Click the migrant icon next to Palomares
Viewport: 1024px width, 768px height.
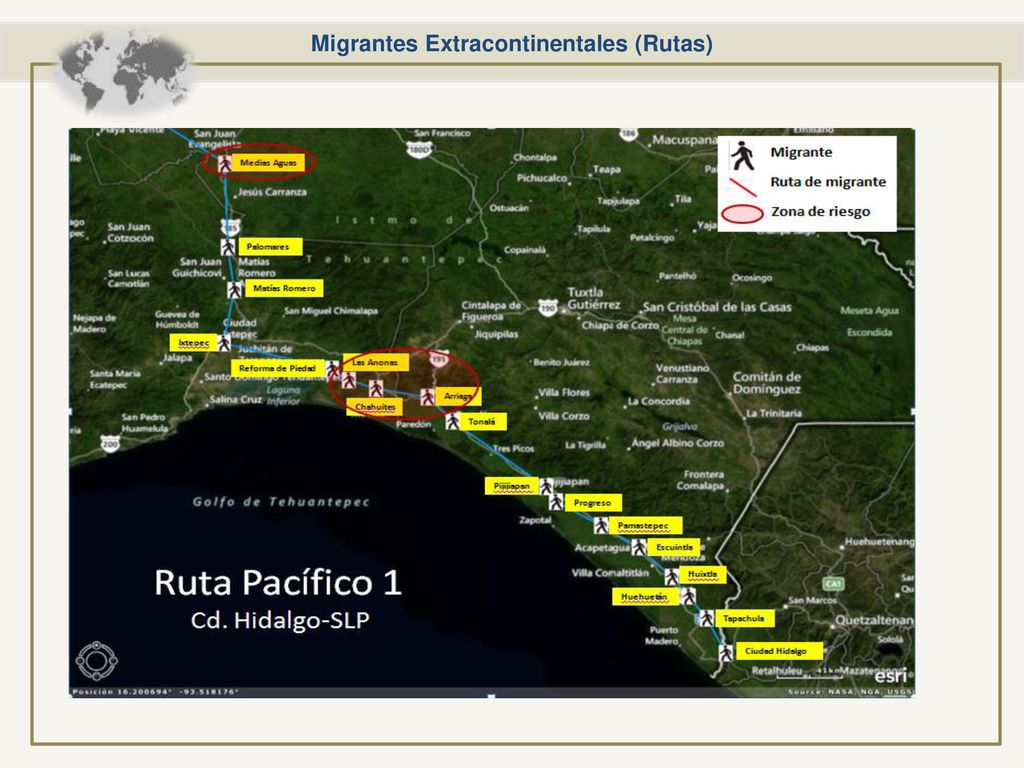[228, 248]
